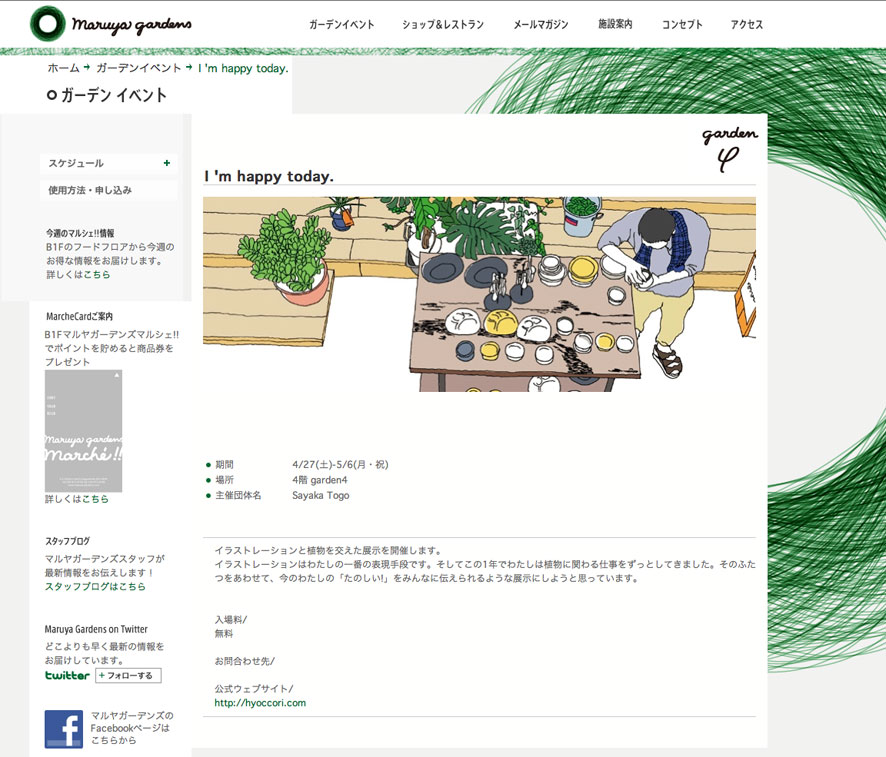Click the ガーデンイベント breadcrumb link

[138, 68]
